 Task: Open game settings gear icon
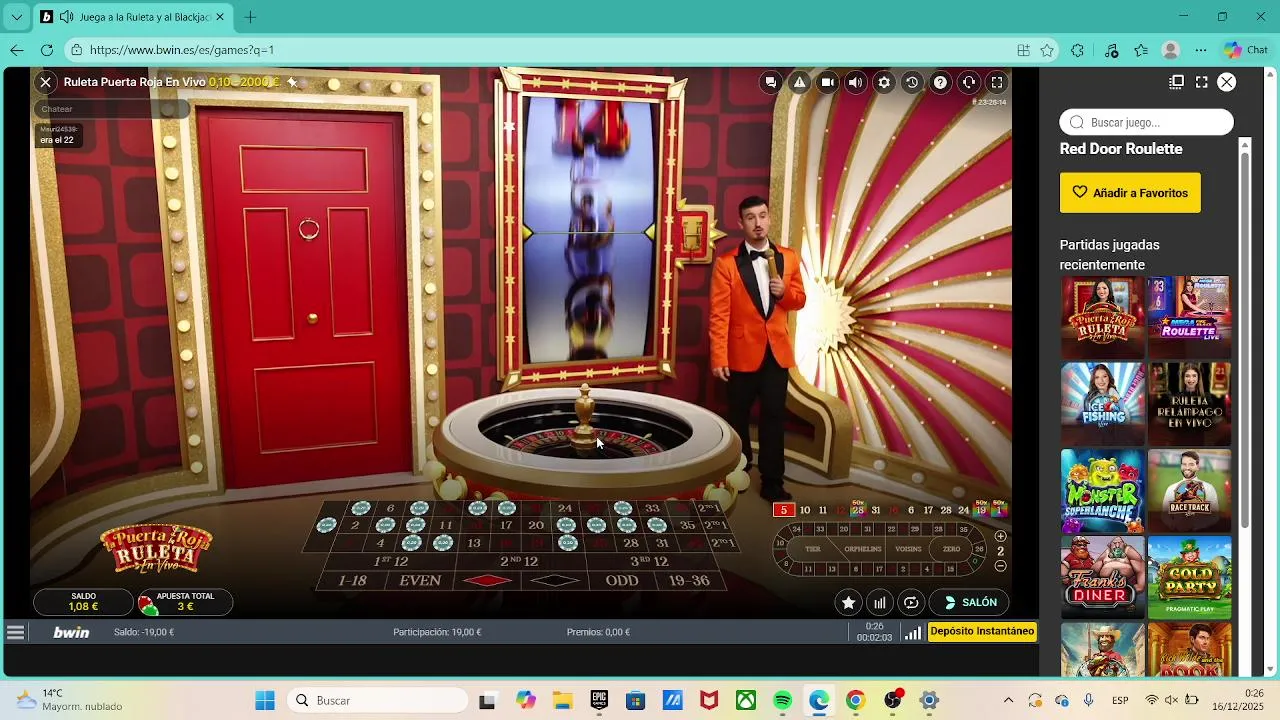883,83
